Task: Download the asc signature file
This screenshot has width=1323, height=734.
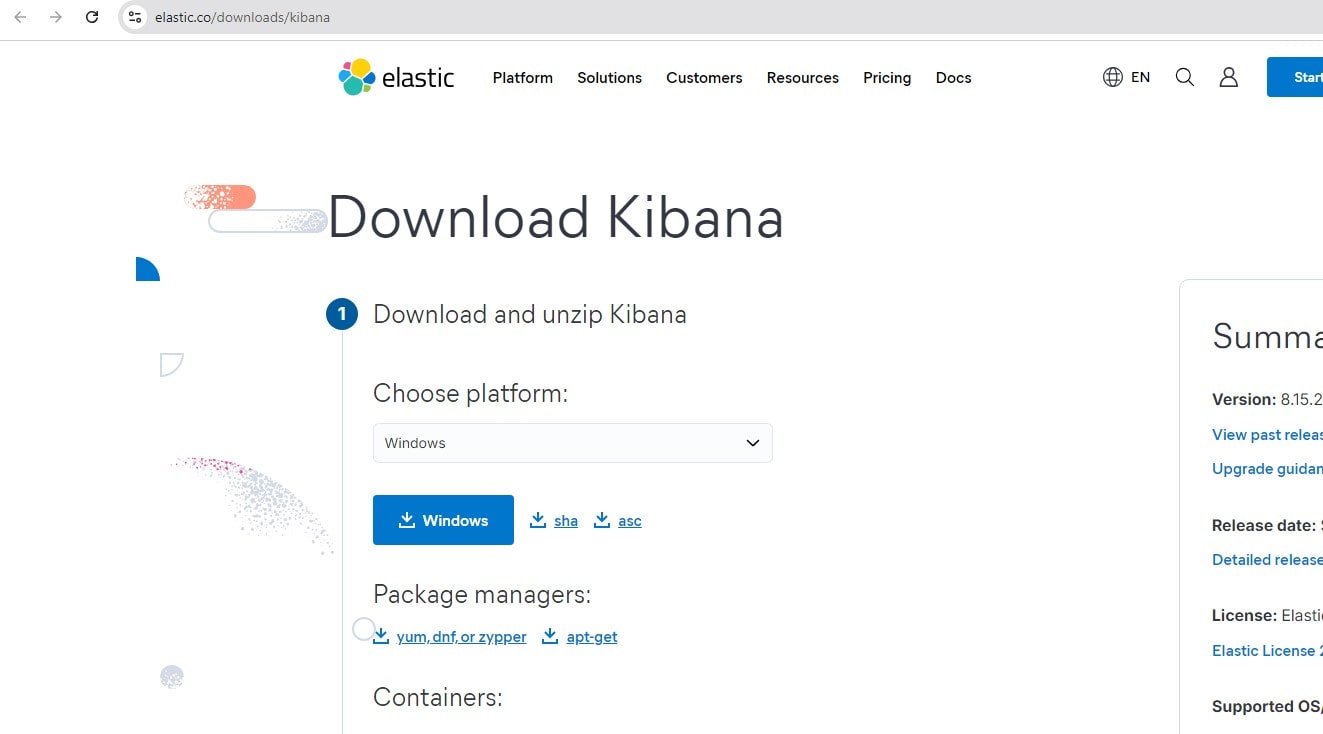Action: tap(618, 520)
